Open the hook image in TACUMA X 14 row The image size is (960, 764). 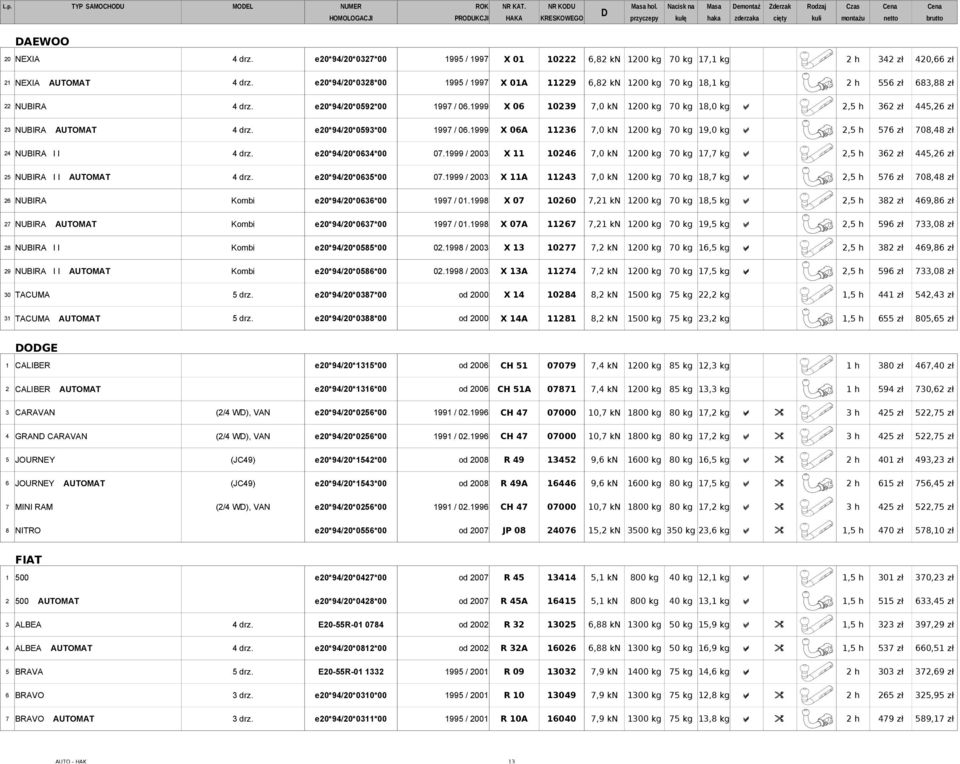[x=816, y=295]
